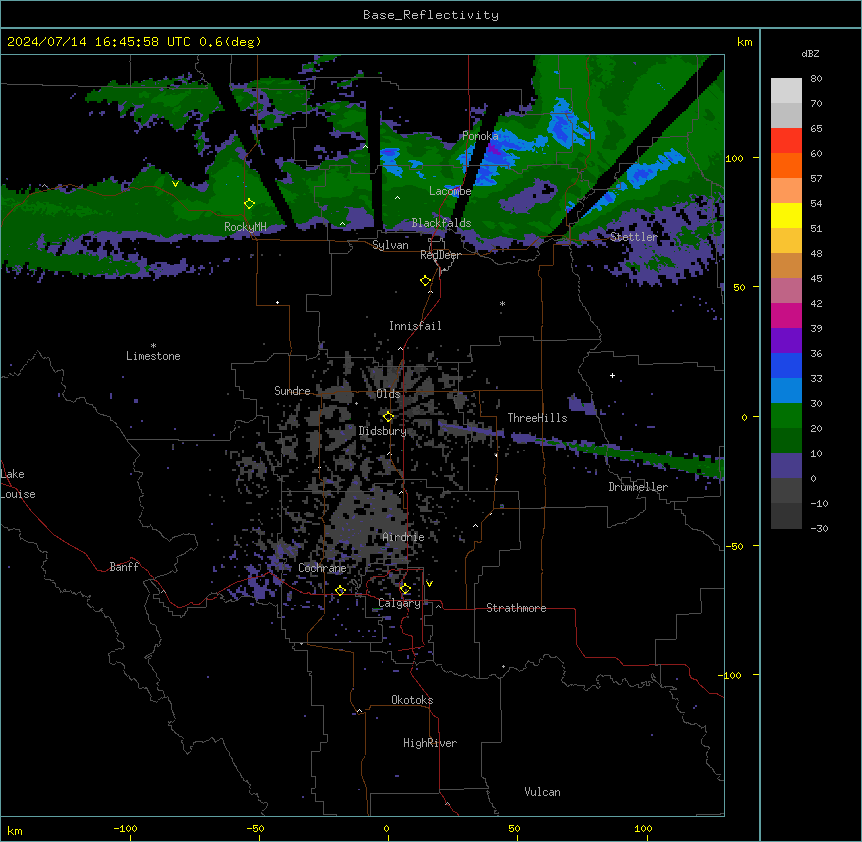Click the 80 value on dBZ legend
862x842 pixels.
pos(816,79)
